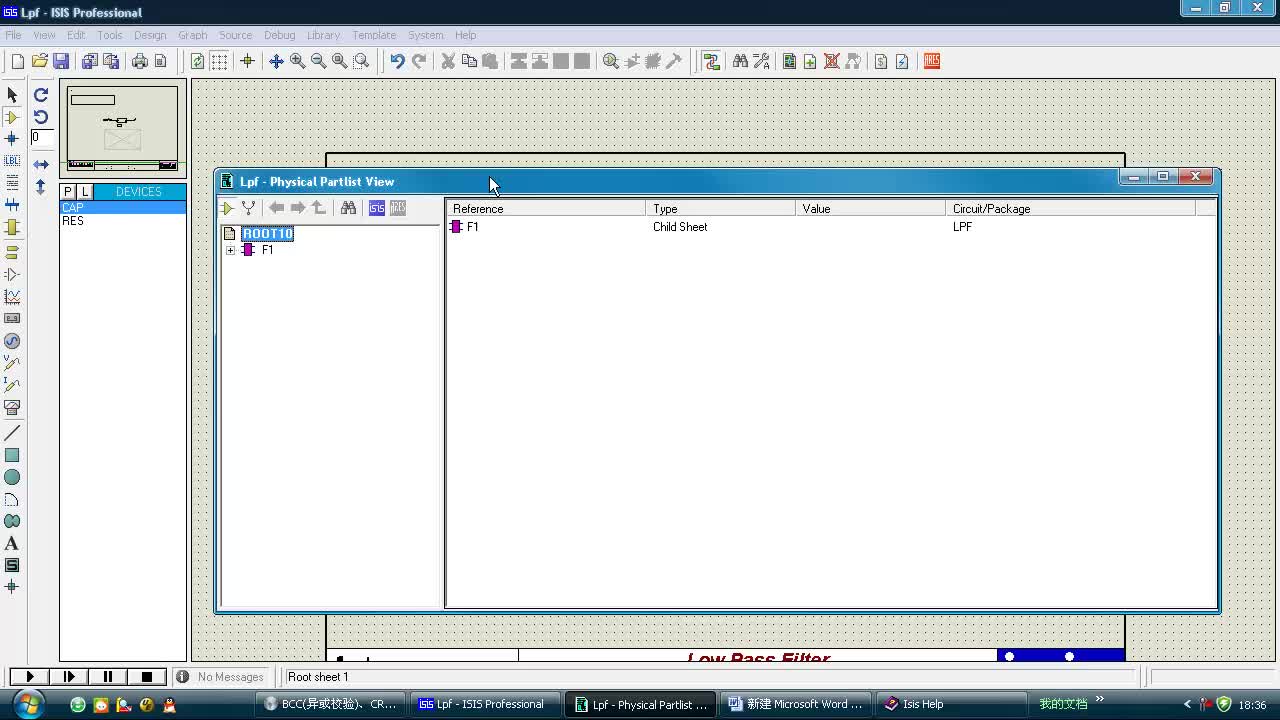Generate the bill of materials
This screenshot has width=1280, height=720.
pyautogui.click(x=881, y=61)
